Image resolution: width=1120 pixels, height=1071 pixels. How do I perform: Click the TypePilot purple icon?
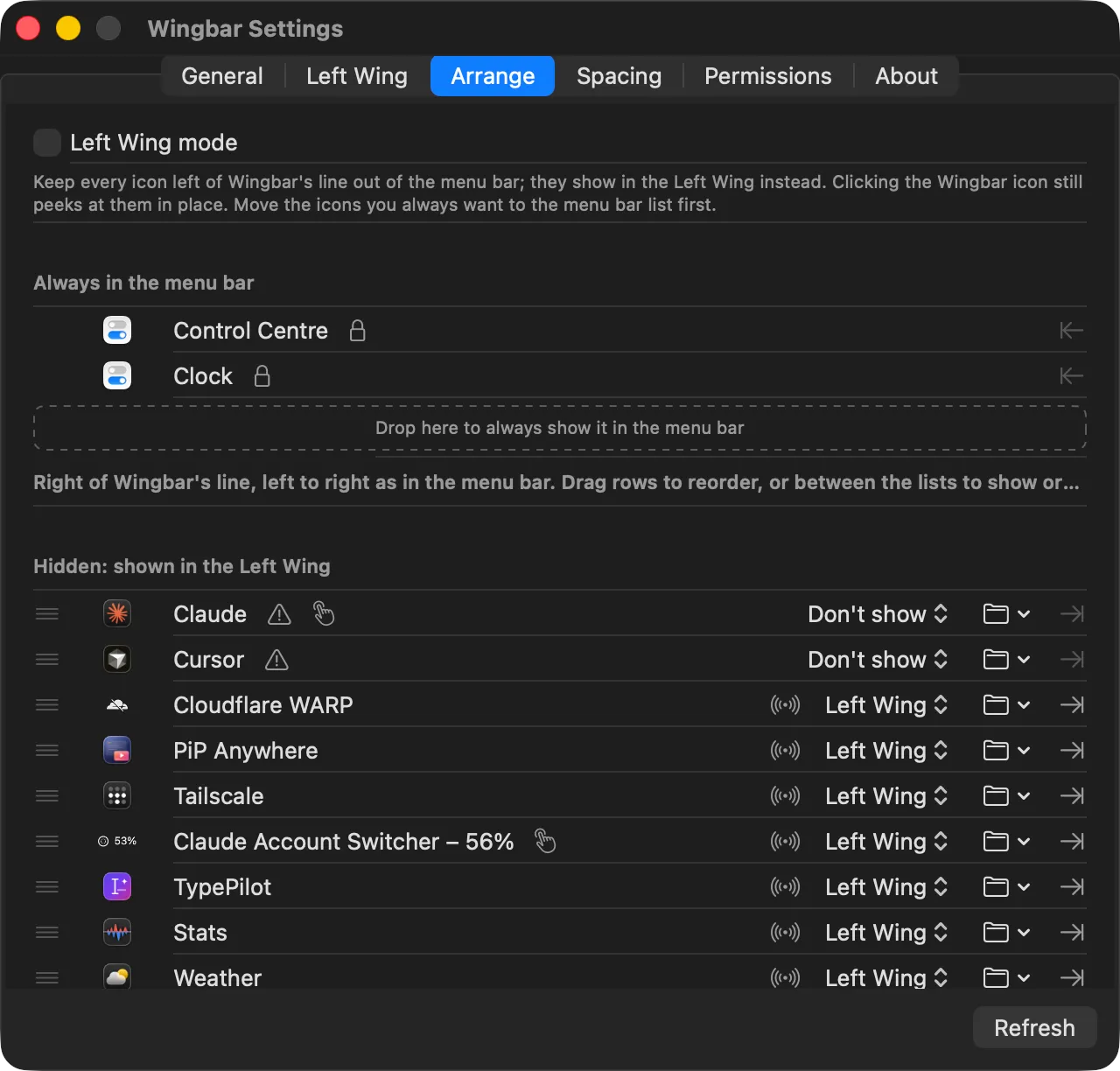point(117,886)
